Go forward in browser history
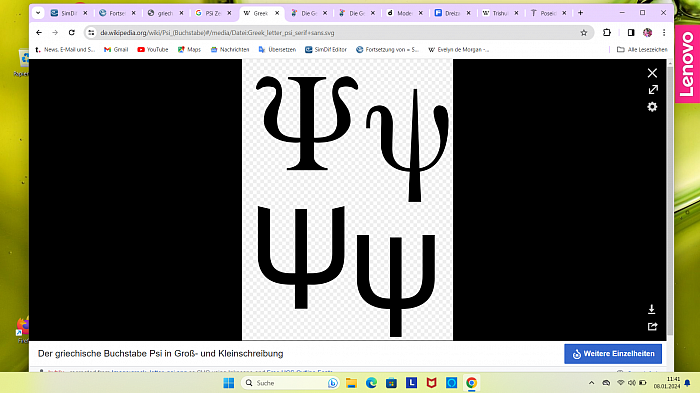 pos(55,33)
